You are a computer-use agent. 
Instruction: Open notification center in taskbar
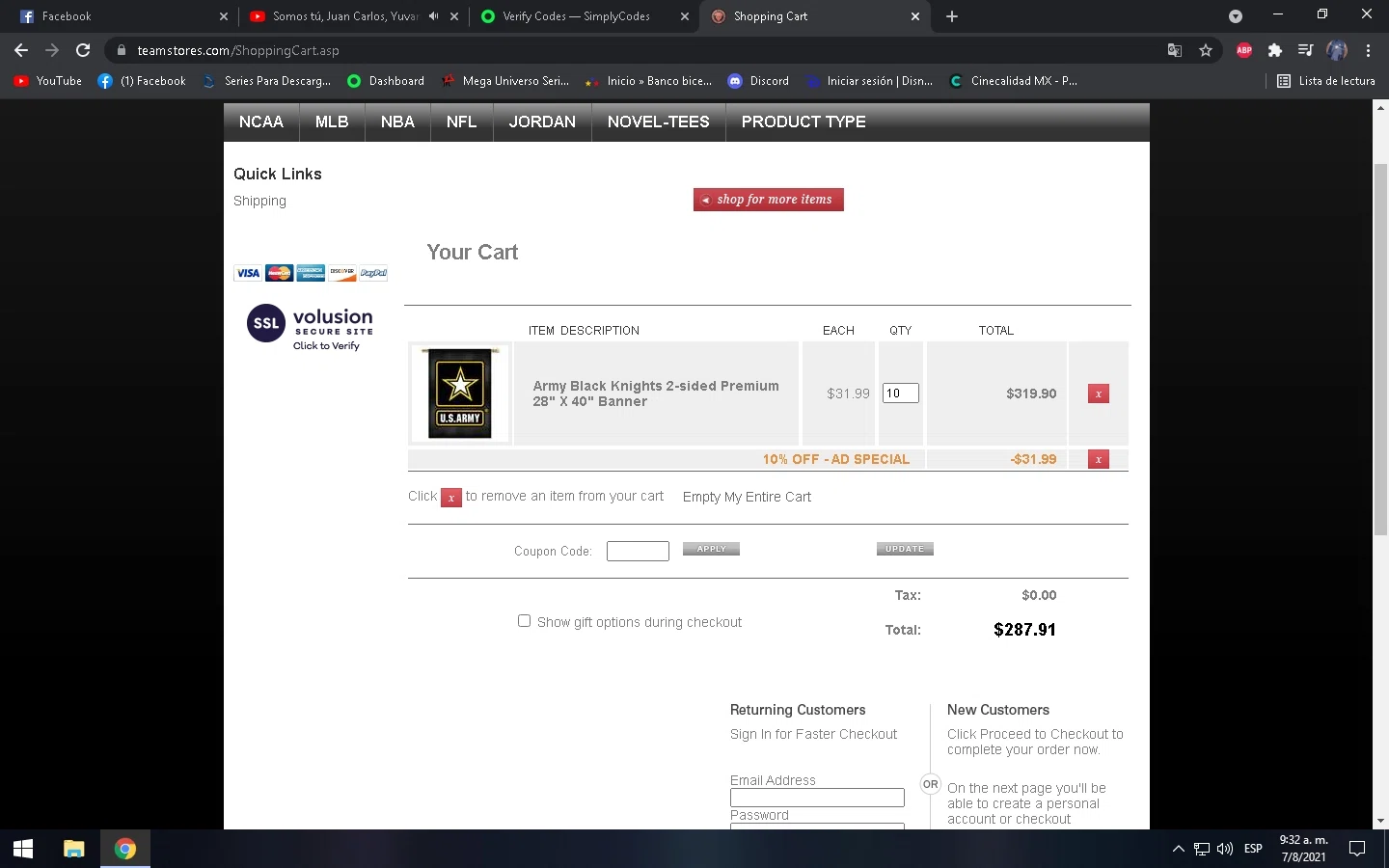tap(1357, 849)
